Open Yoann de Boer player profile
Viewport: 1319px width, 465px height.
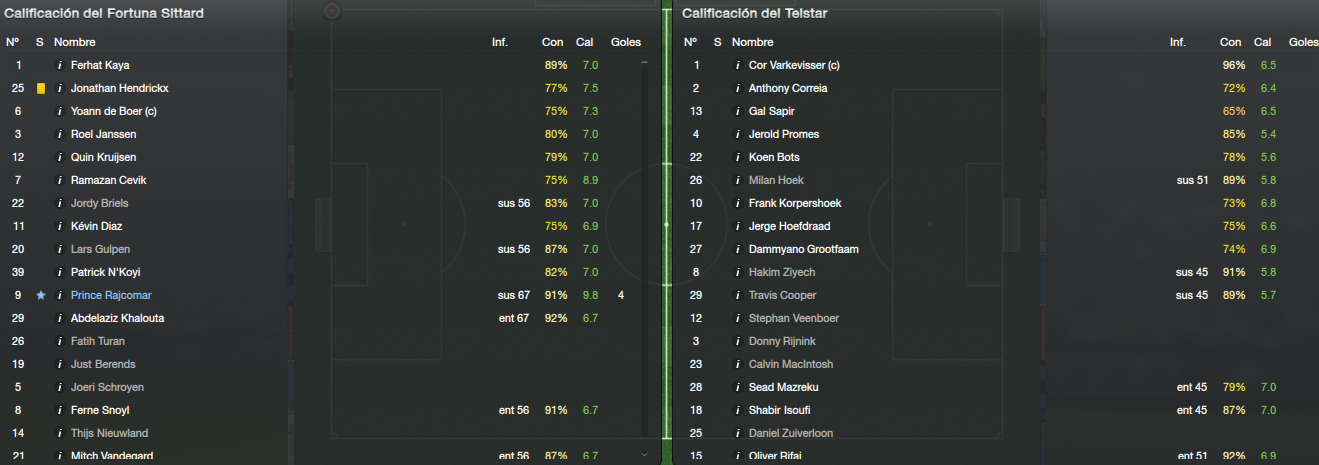point(114,111)
